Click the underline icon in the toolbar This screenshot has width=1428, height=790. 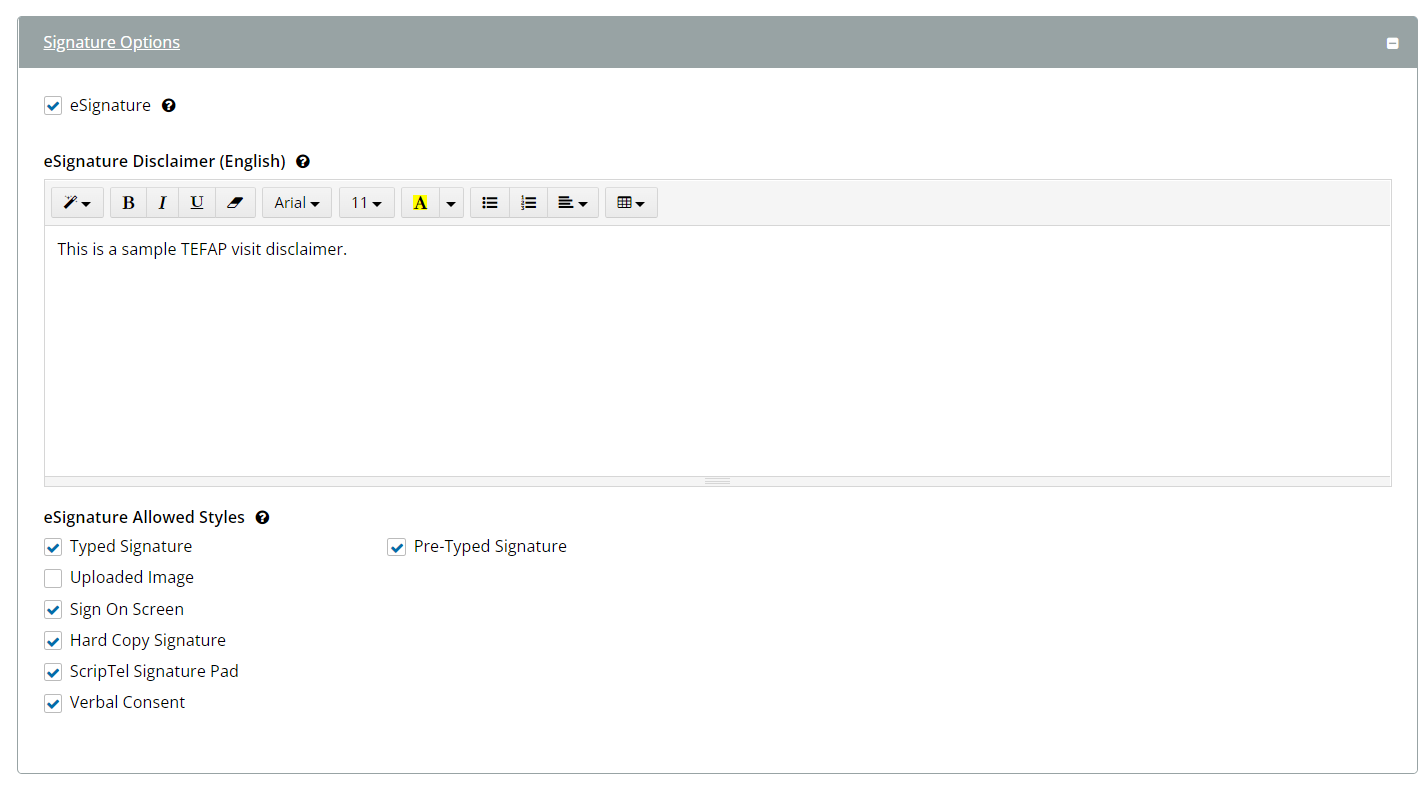click(x=196, y=202)
